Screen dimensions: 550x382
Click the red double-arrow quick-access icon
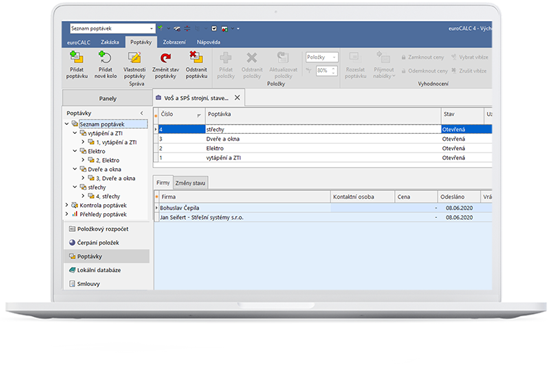pyautogui.click(x=187, y=28)
